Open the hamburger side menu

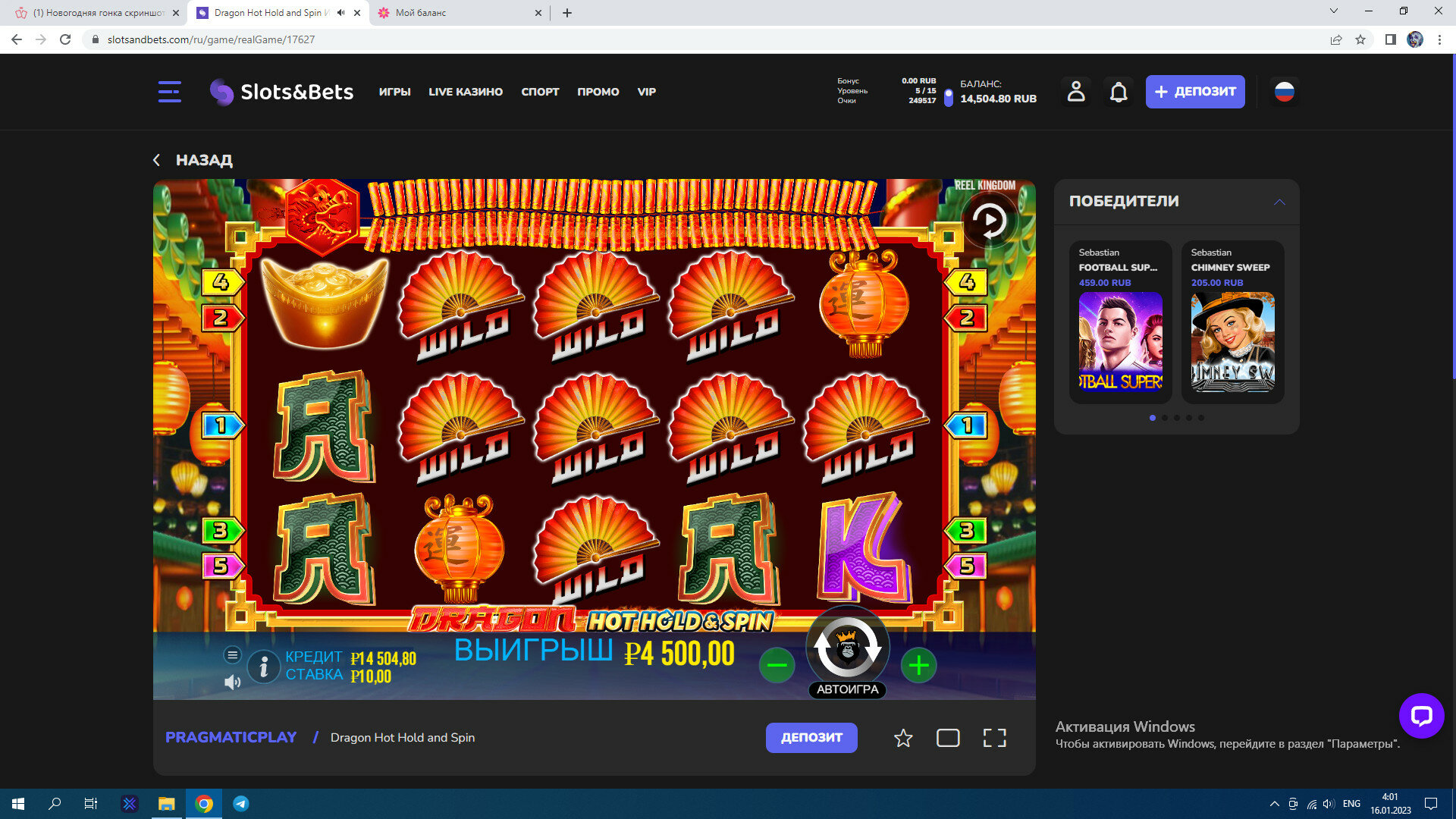(x=169, y=92)
